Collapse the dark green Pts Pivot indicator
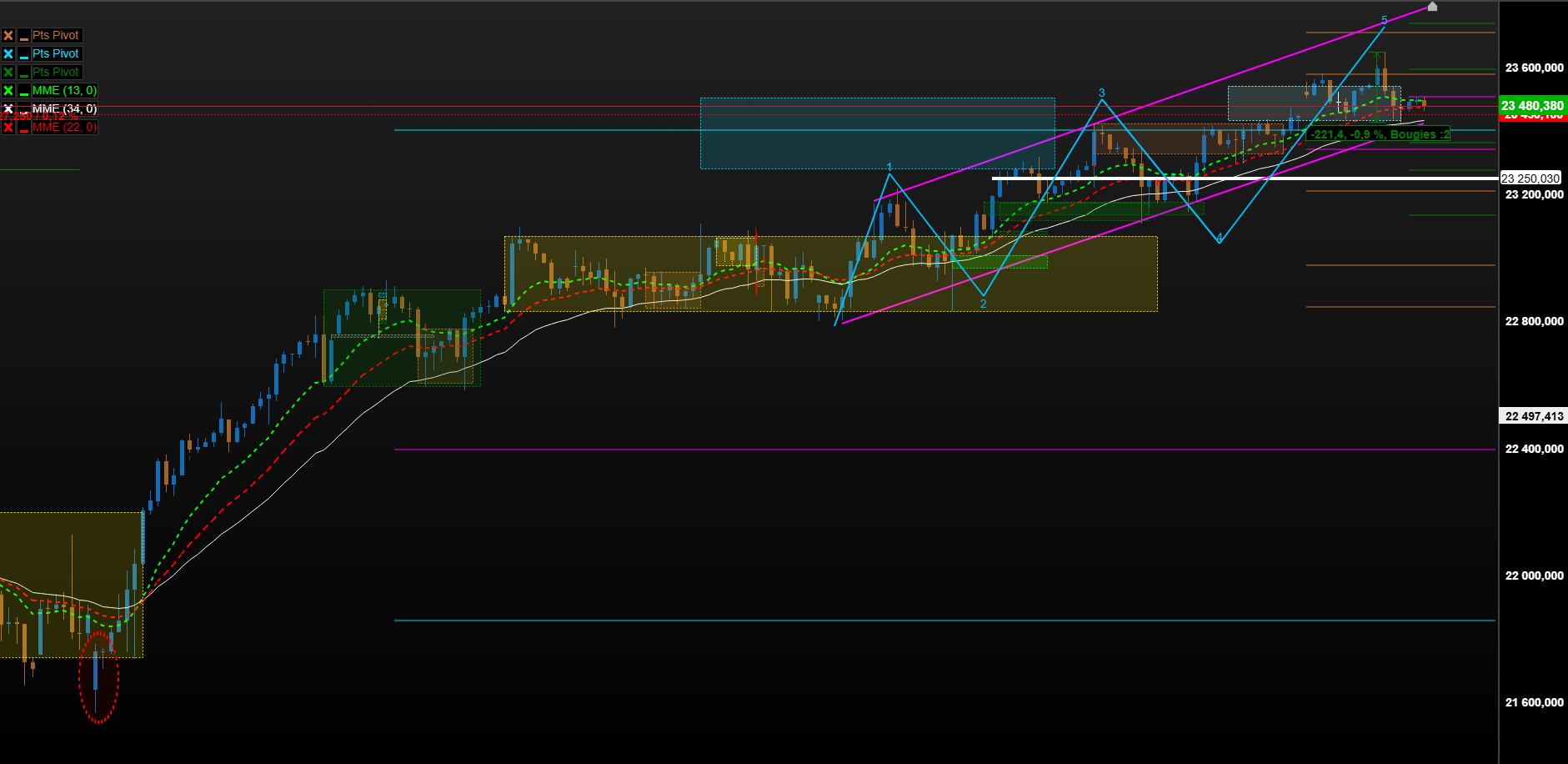Screen dimensions: 1568x764 [x=24, y=72]
